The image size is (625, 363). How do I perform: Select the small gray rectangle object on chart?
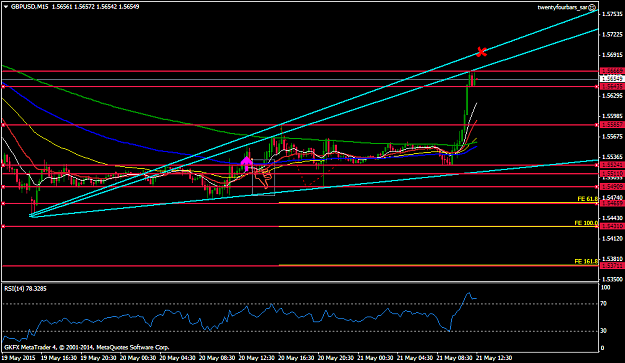(x=263, y=177)
